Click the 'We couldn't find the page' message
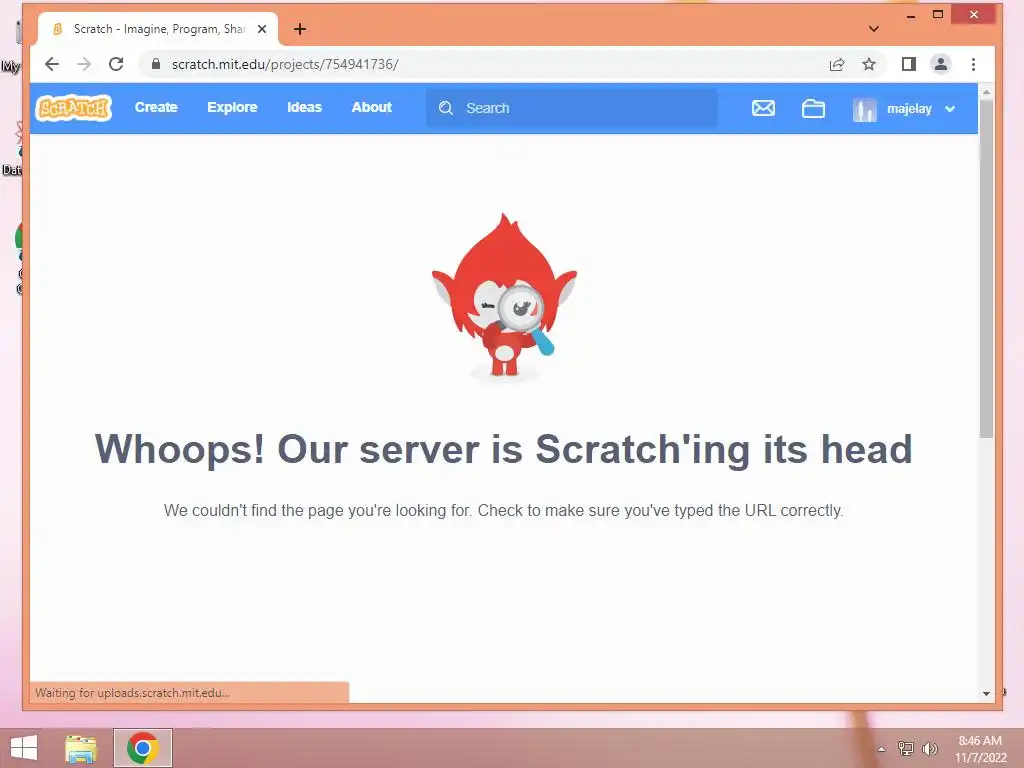1024x768 pixels. 504,510
